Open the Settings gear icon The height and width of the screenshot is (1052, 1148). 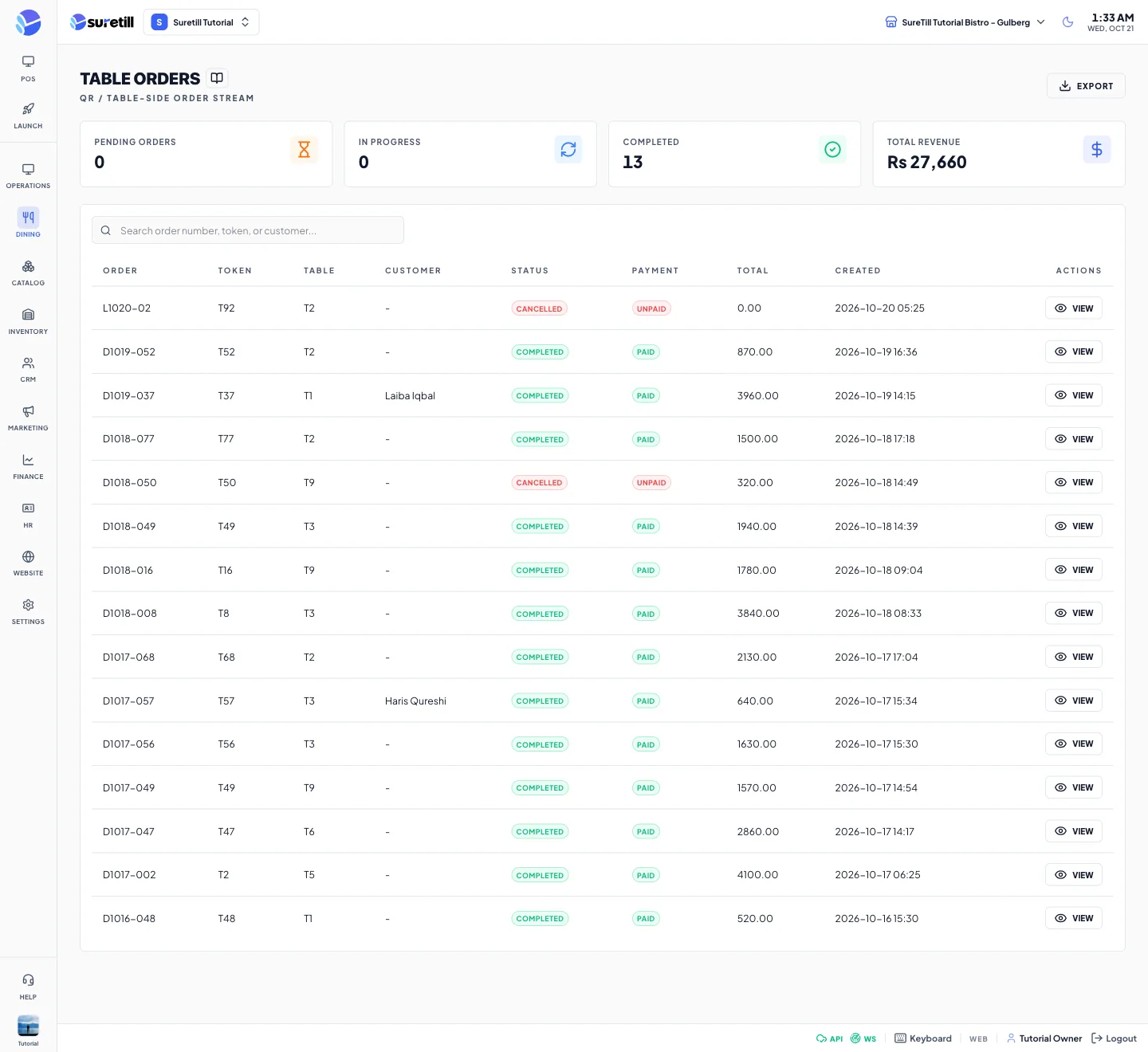click(28, 611)
